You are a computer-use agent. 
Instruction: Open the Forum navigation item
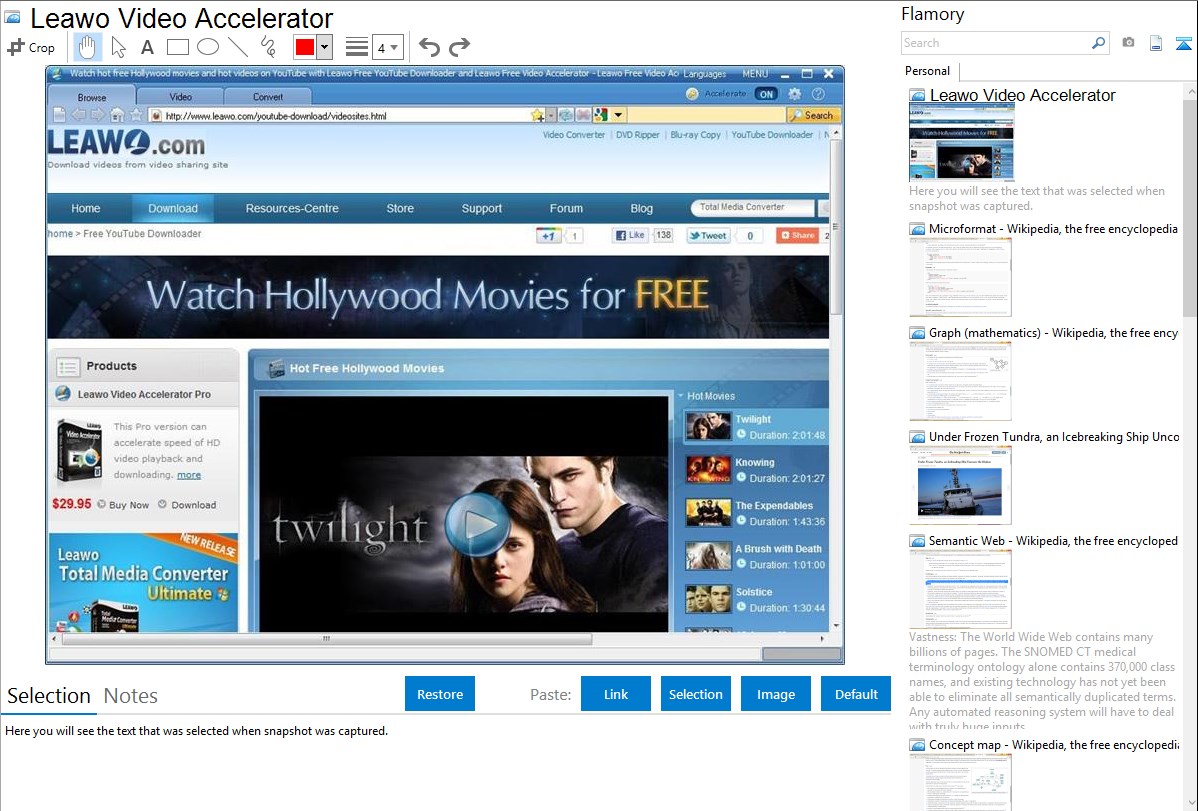click(x=566, y=208)
